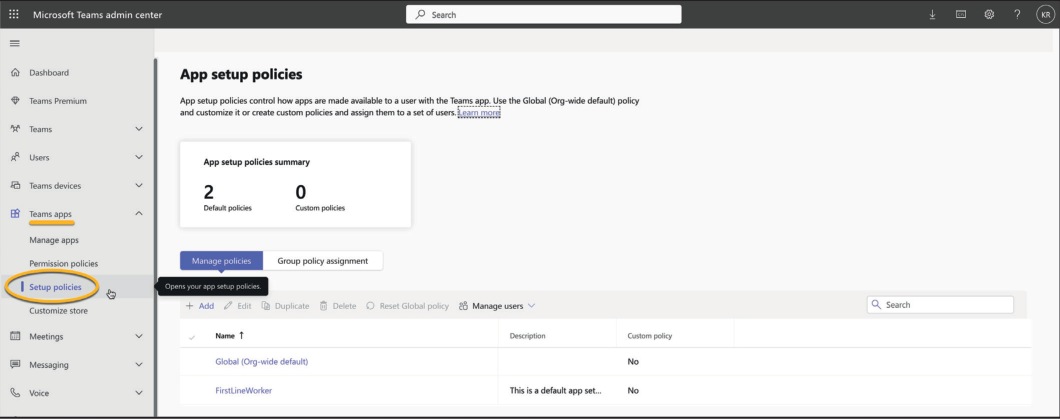Click the Messaging chat icon

16,365
